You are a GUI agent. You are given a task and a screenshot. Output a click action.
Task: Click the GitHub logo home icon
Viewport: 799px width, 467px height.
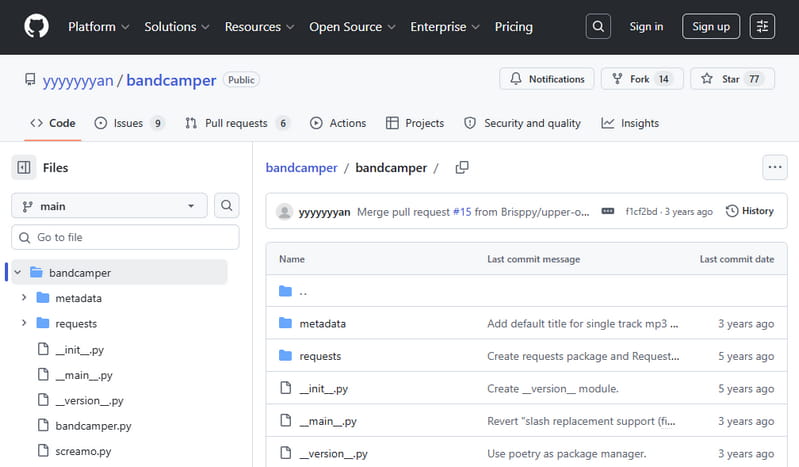[x=36, y=26]
